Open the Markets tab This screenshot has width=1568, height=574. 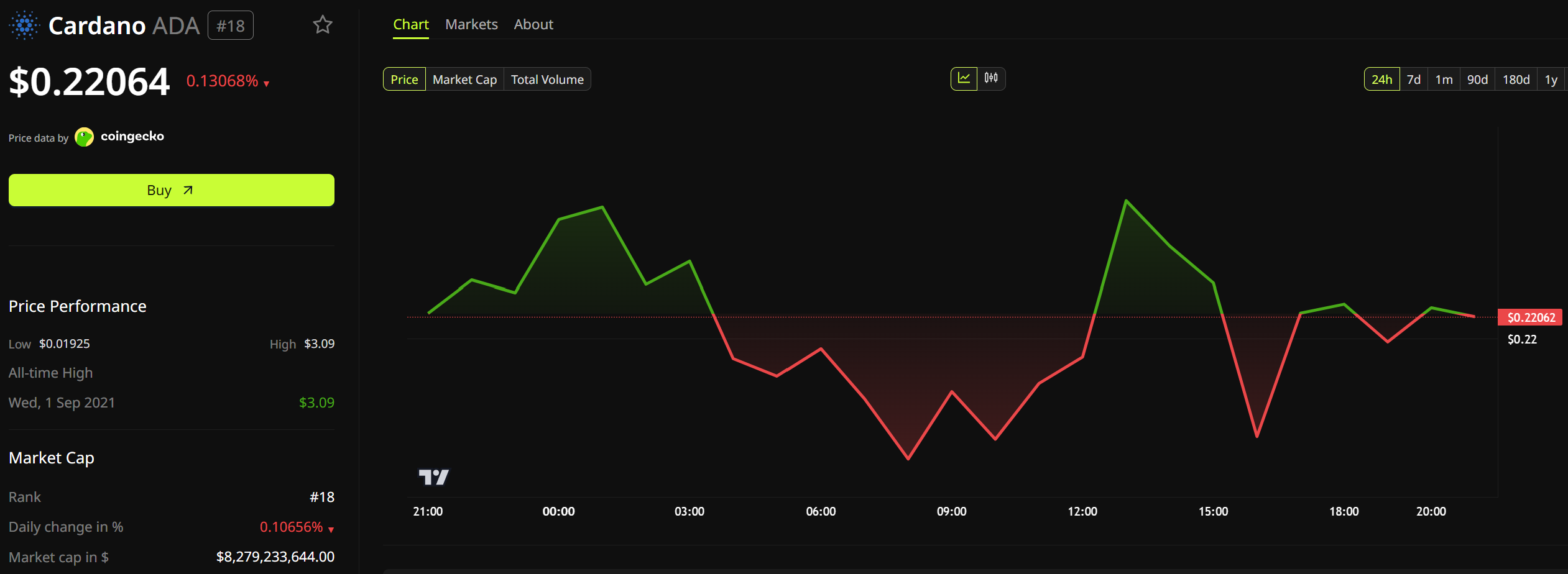471,24
